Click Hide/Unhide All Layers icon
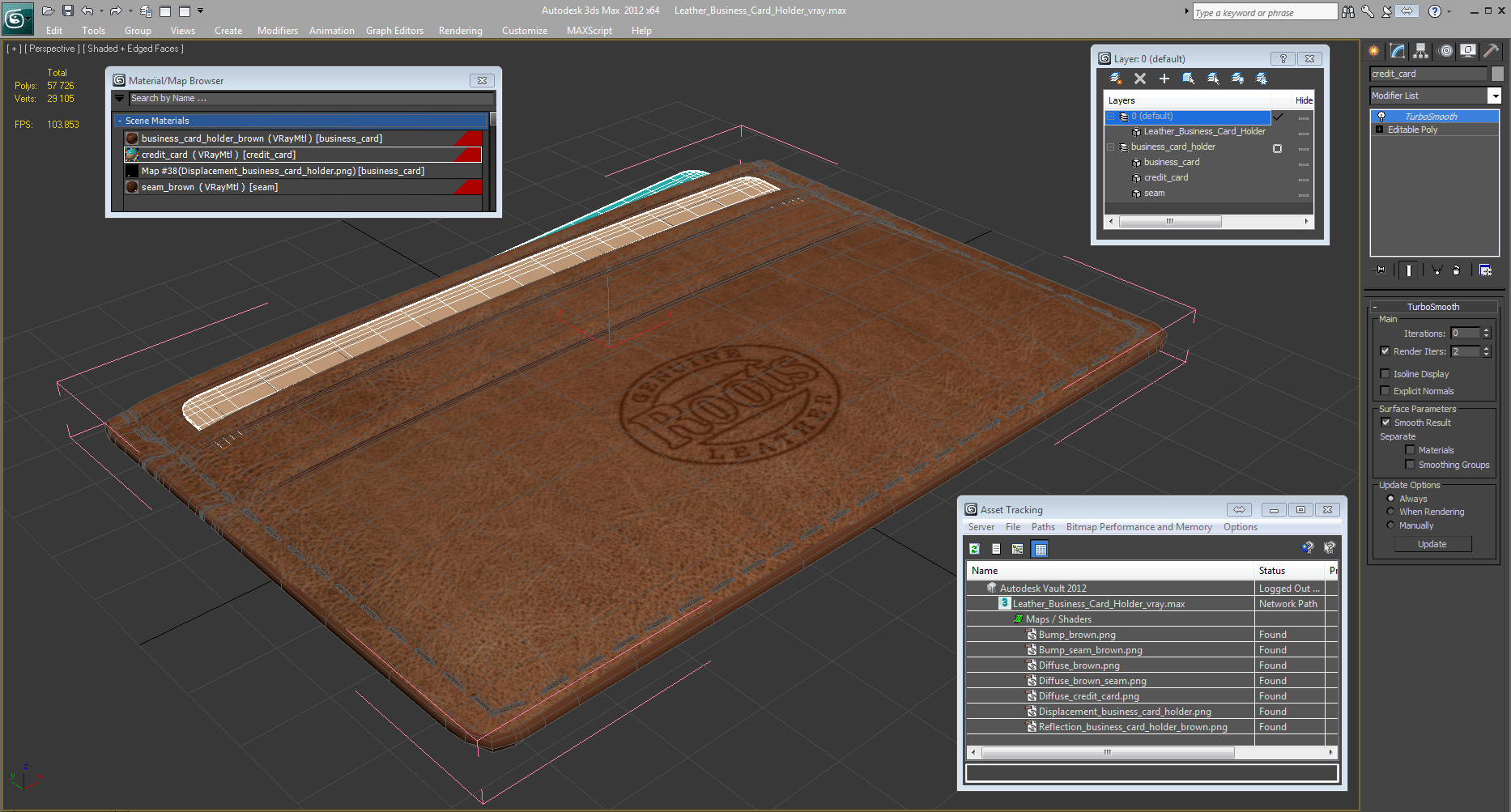Viewport: 1511px width, 812px height. [1237, 79]
